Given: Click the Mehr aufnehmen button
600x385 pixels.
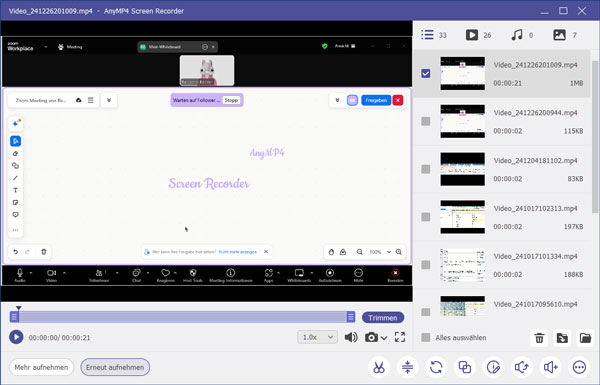Looking at the screenshot, I should click(41, 367).
